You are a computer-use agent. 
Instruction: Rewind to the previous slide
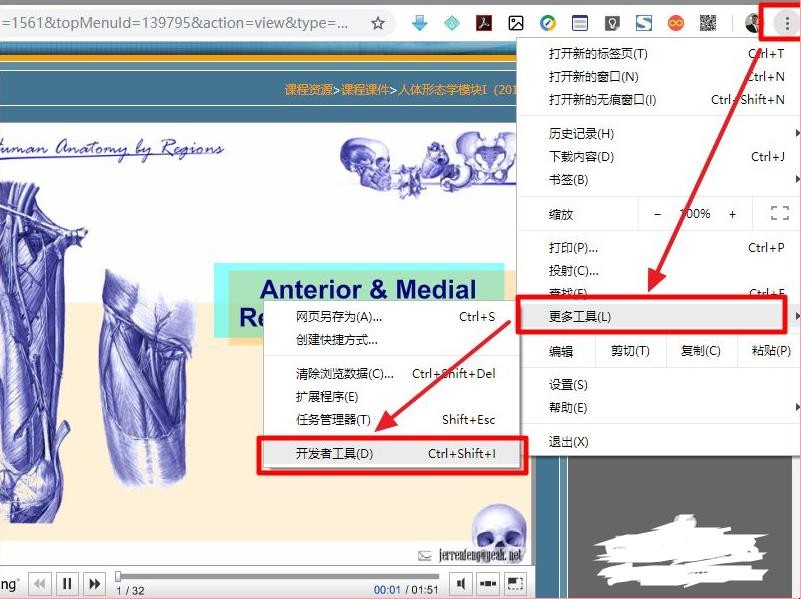[39, 583]
